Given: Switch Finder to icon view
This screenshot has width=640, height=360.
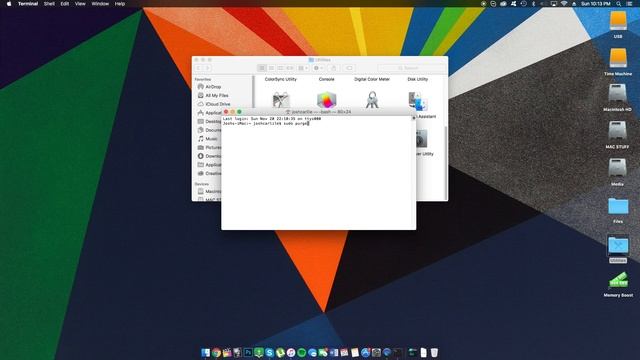Looking at the screenshot, I should pos(262,68).
